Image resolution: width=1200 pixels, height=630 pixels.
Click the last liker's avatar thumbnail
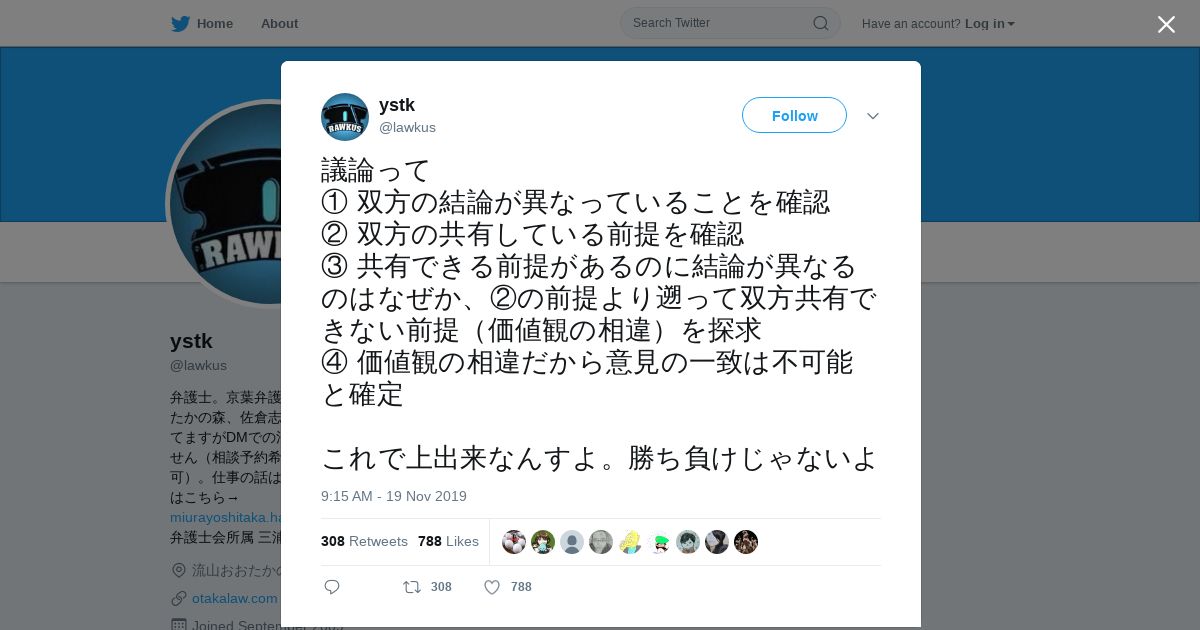point(746,542)
